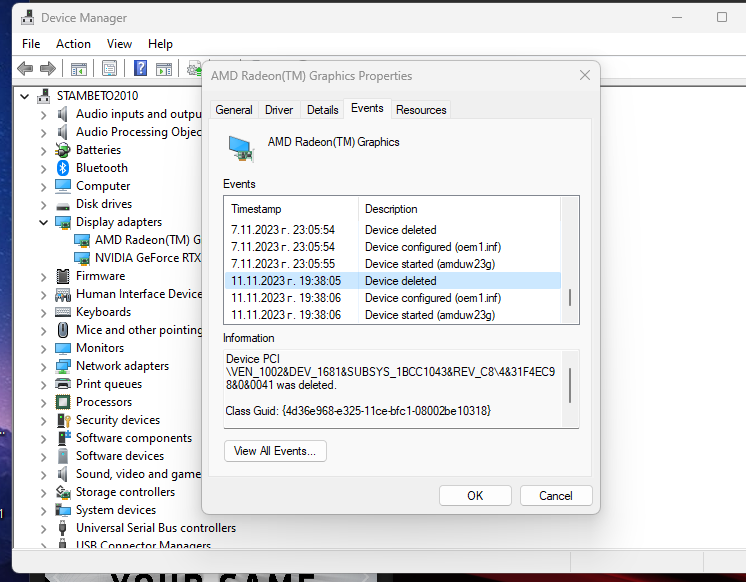Switch to the General tab
The image size is (746, 582).
[234, 110]
